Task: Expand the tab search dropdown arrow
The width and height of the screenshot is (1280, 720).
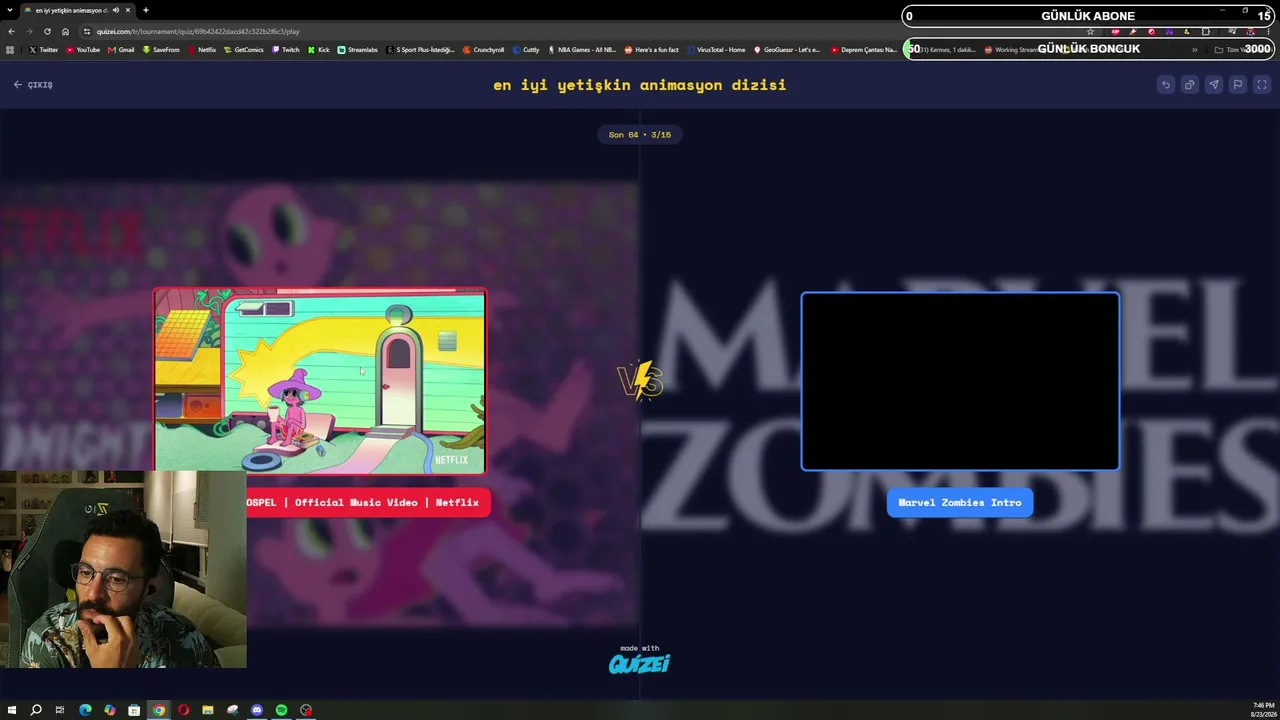Action: pos(10,10)
